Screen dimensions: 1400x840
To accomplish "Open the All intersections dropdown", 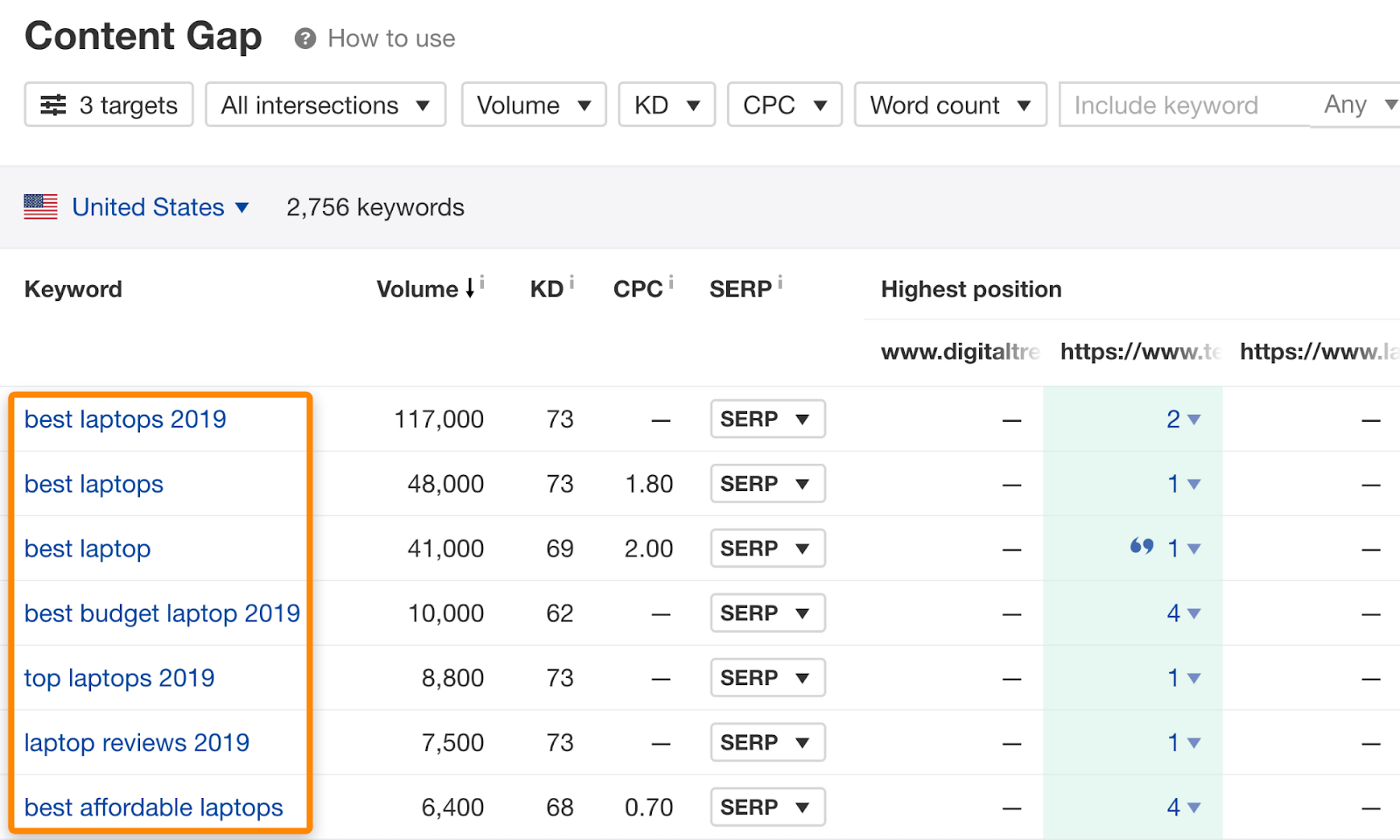I will (325, 105).
